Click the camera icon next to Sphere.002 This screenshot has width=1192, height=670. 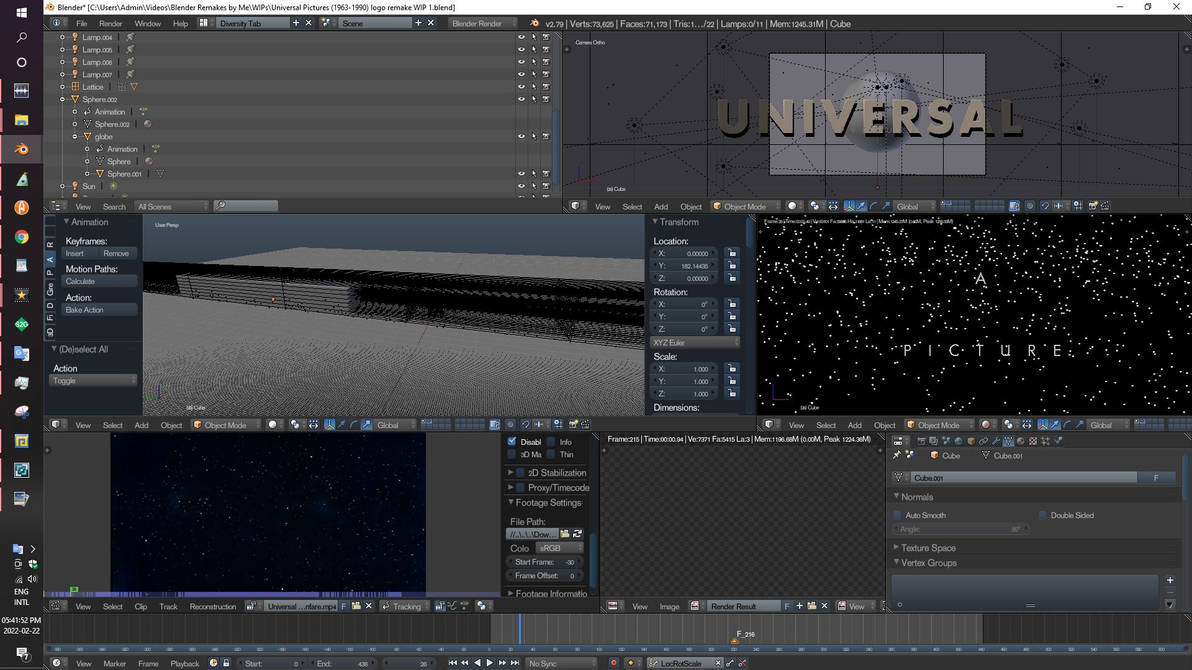tap(546, 99)
